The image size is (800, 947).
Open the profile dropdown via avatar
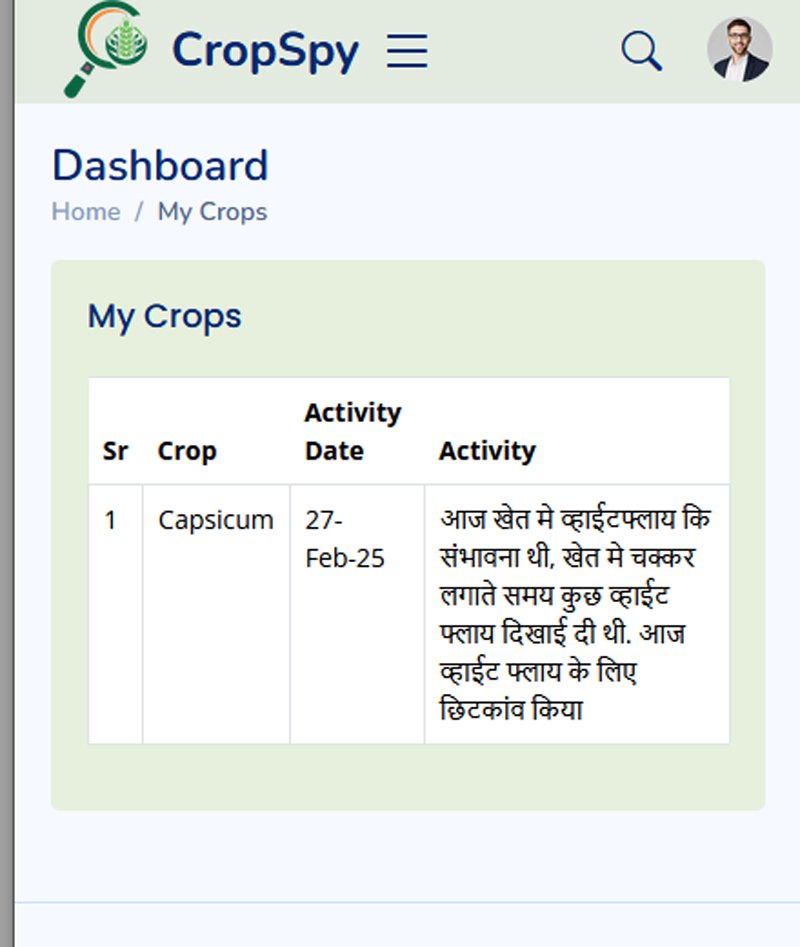coord(738,49)
